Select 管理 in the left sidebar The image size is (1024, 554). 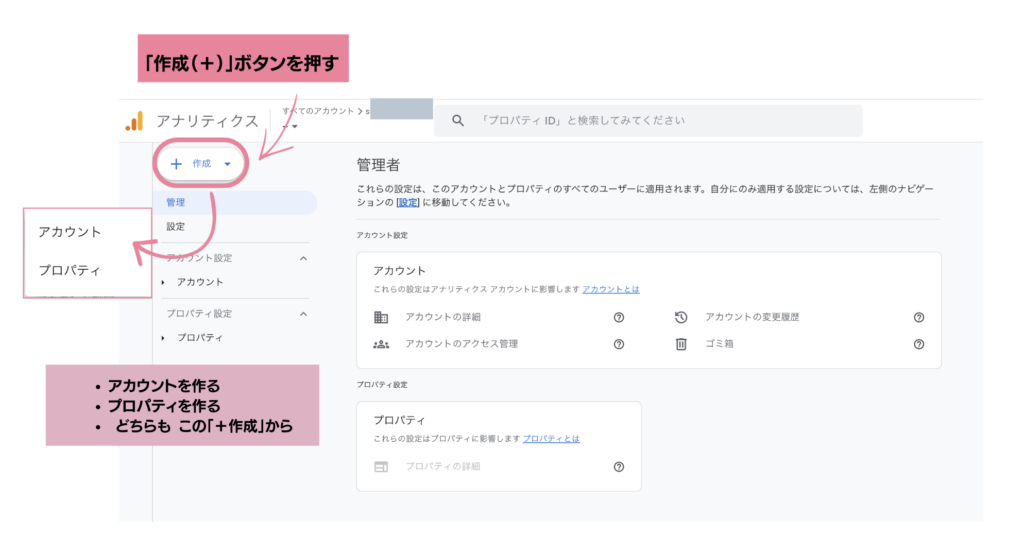coord(176,202)
